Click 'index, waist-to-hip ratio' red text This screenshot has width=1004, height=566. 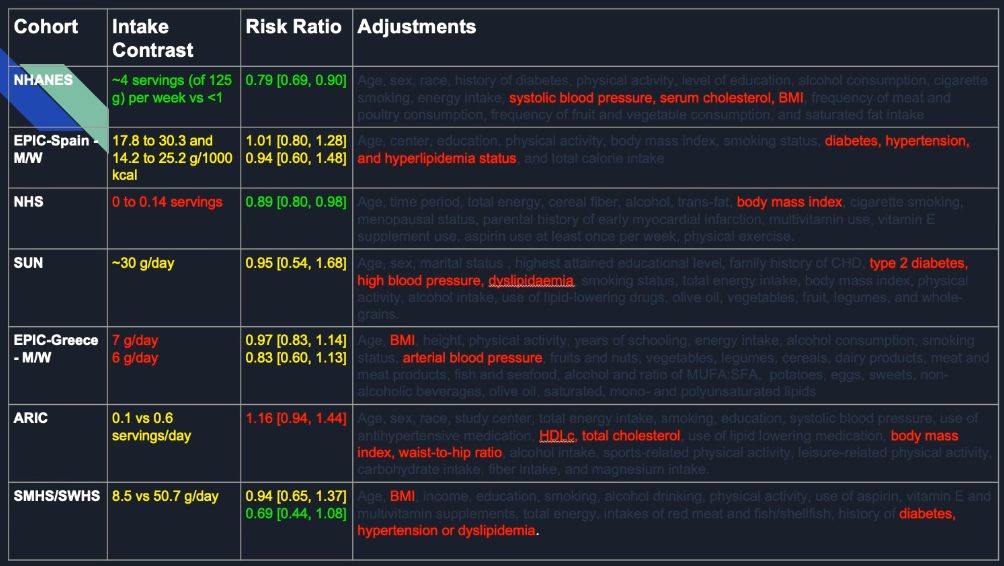tap(430, 453)
